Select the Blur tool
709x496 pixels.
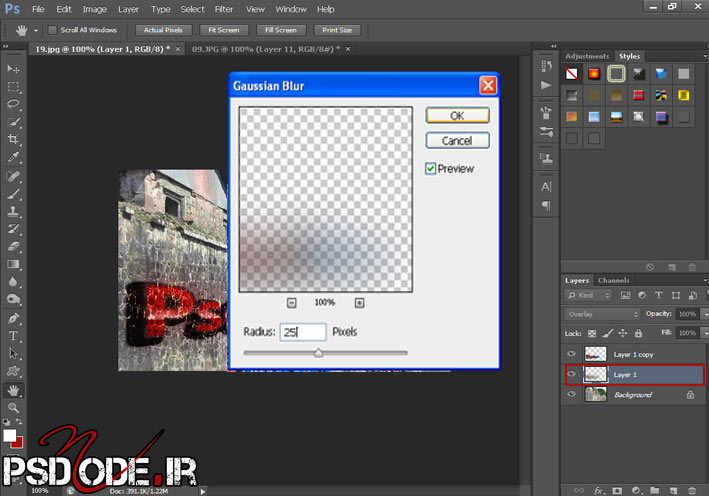[x=13, y=282]
